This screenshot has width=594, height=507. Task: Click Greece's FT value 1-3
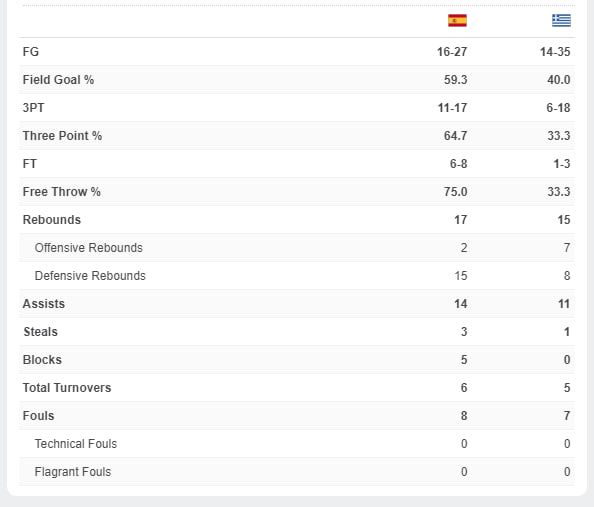tap(562, 164)
